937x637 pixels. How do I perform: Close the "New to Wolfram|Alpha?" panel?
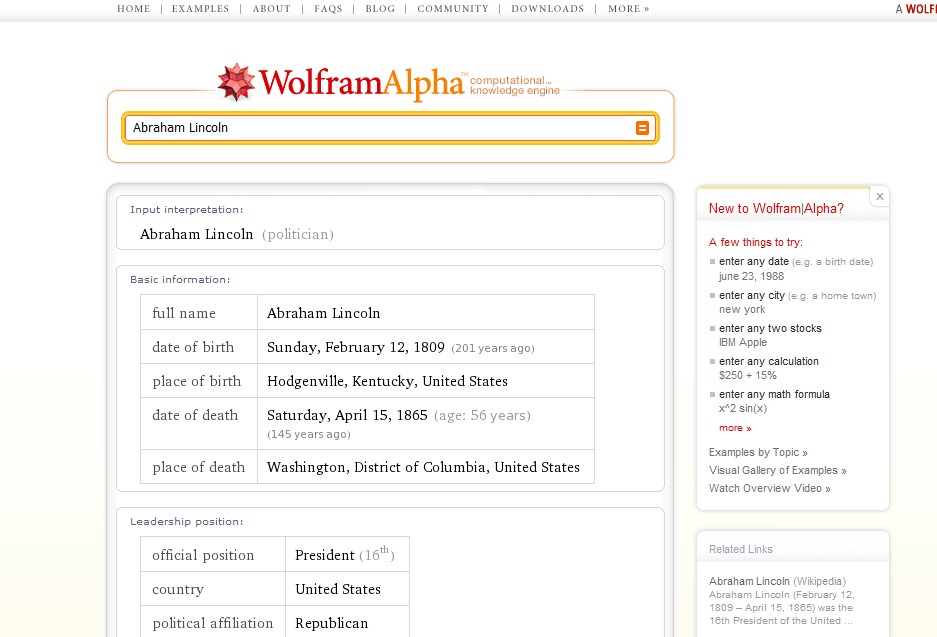[879, 196]
